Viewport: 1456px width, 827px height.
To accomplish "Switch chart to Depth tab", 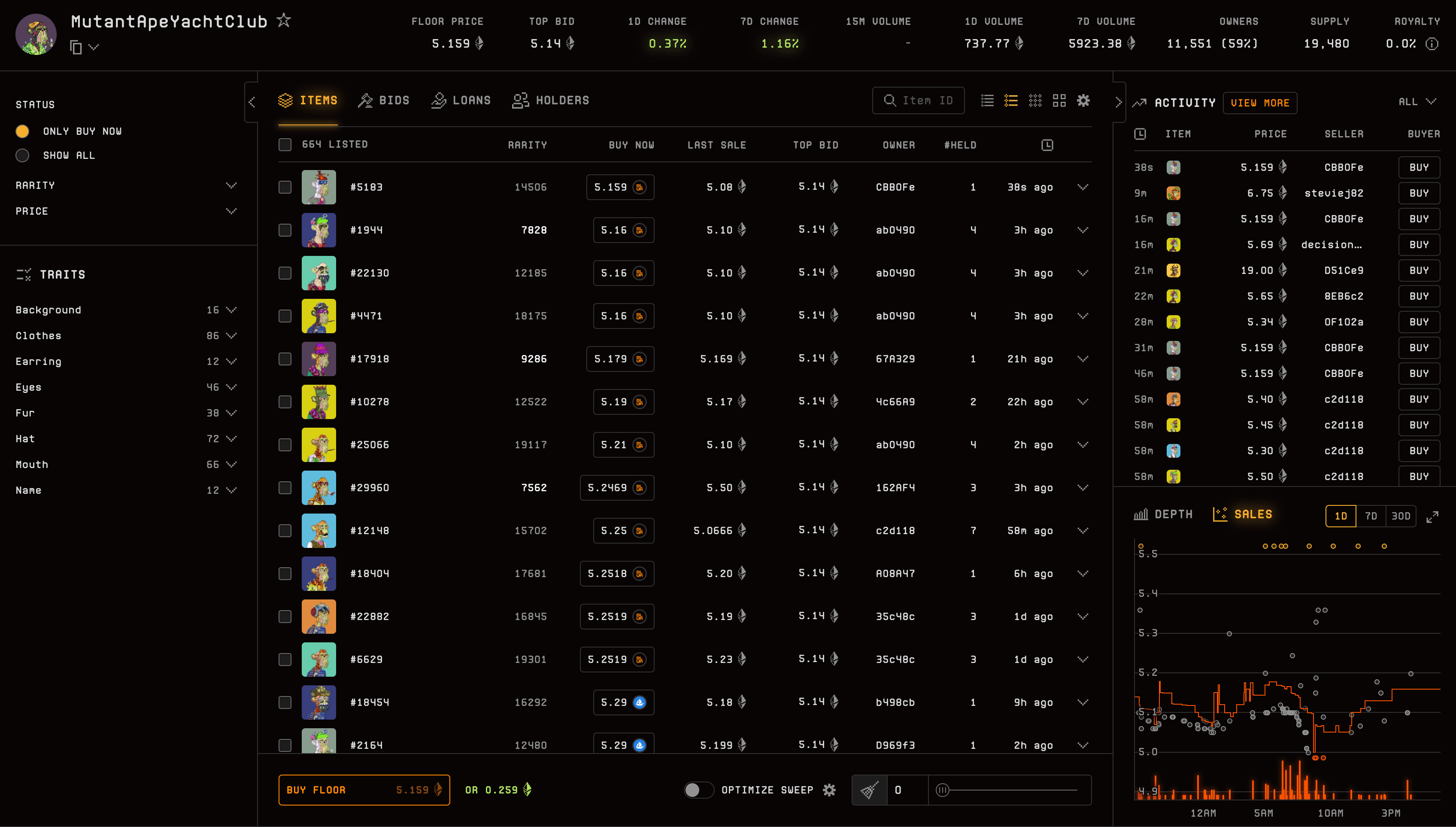I will click(1163, 514).
